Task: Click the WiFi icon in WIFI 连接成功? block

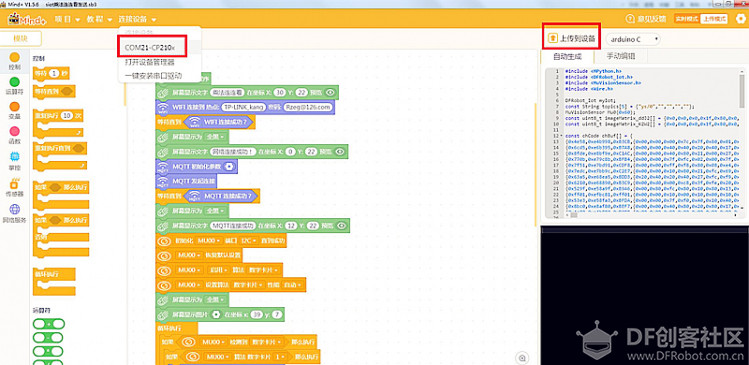Action: pos(194,122)
